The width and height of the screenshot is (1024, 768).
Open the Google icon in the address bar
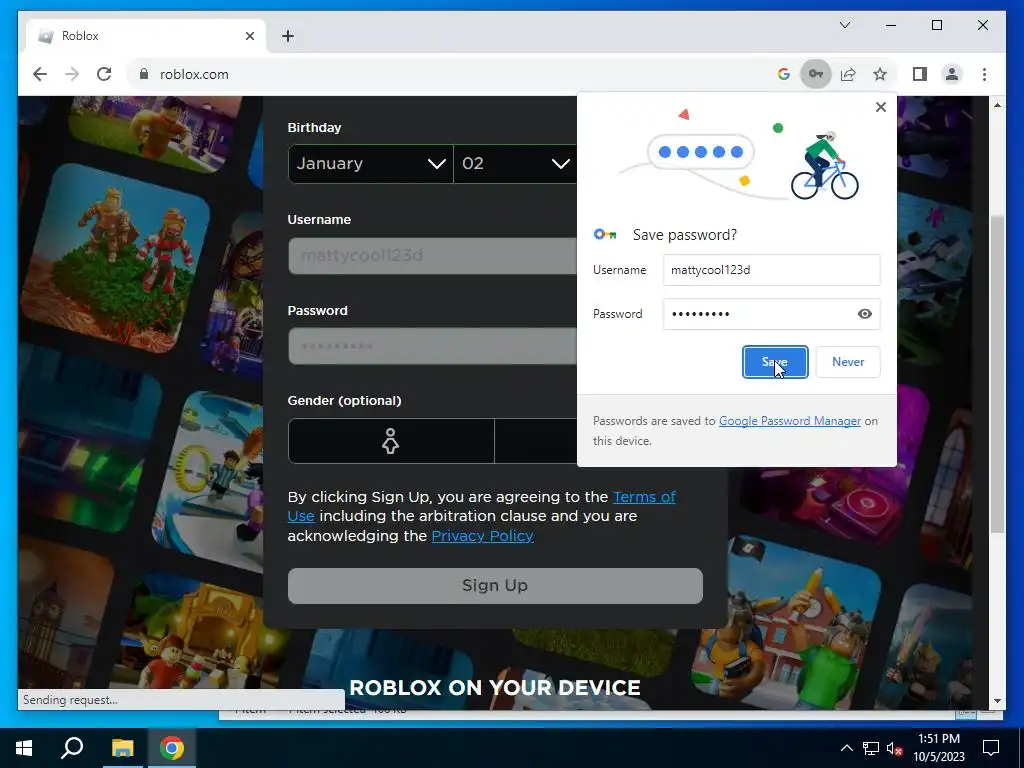[784, 74]
